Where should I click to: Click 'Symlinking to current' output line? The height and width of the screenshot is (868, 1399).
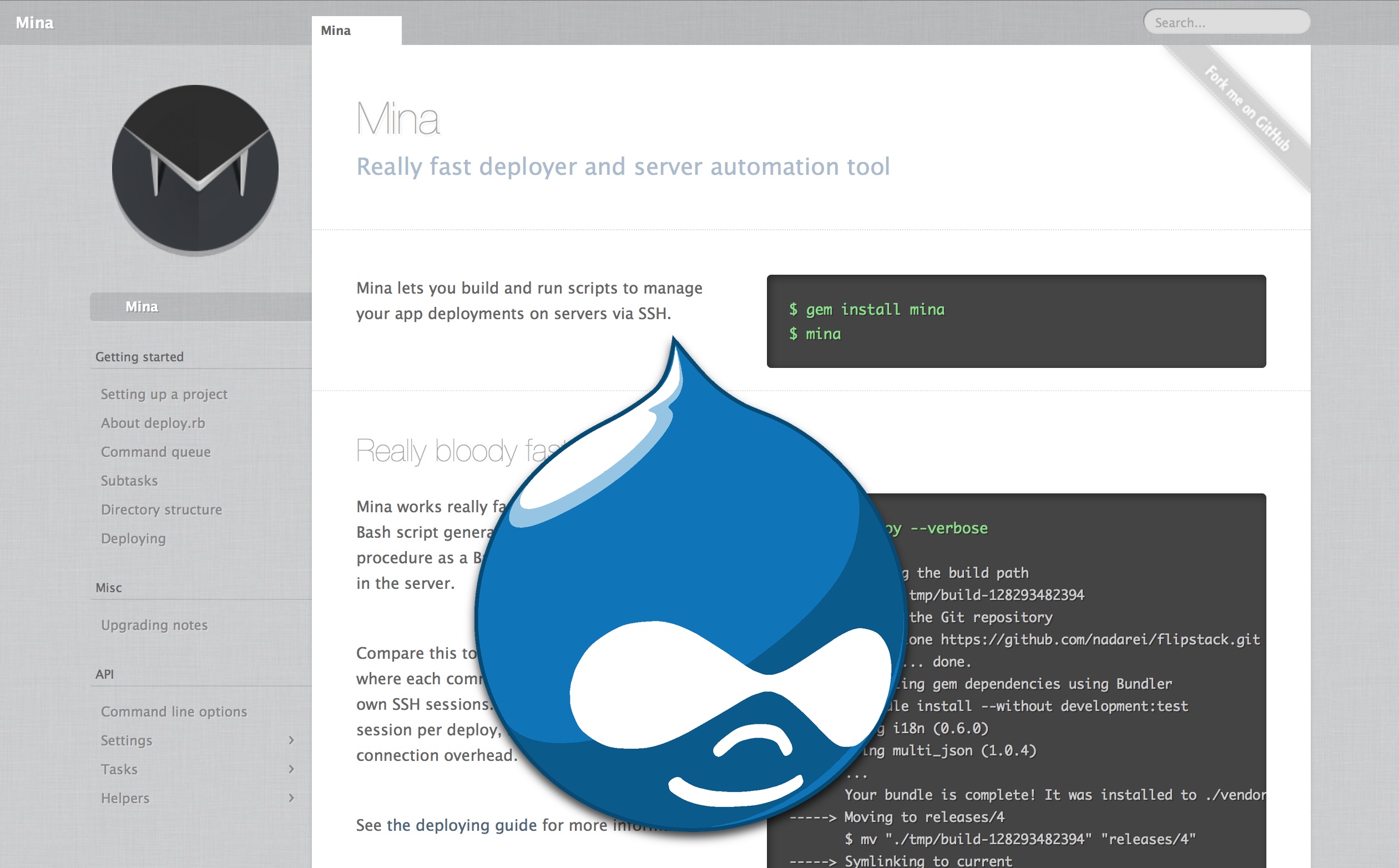900,861
